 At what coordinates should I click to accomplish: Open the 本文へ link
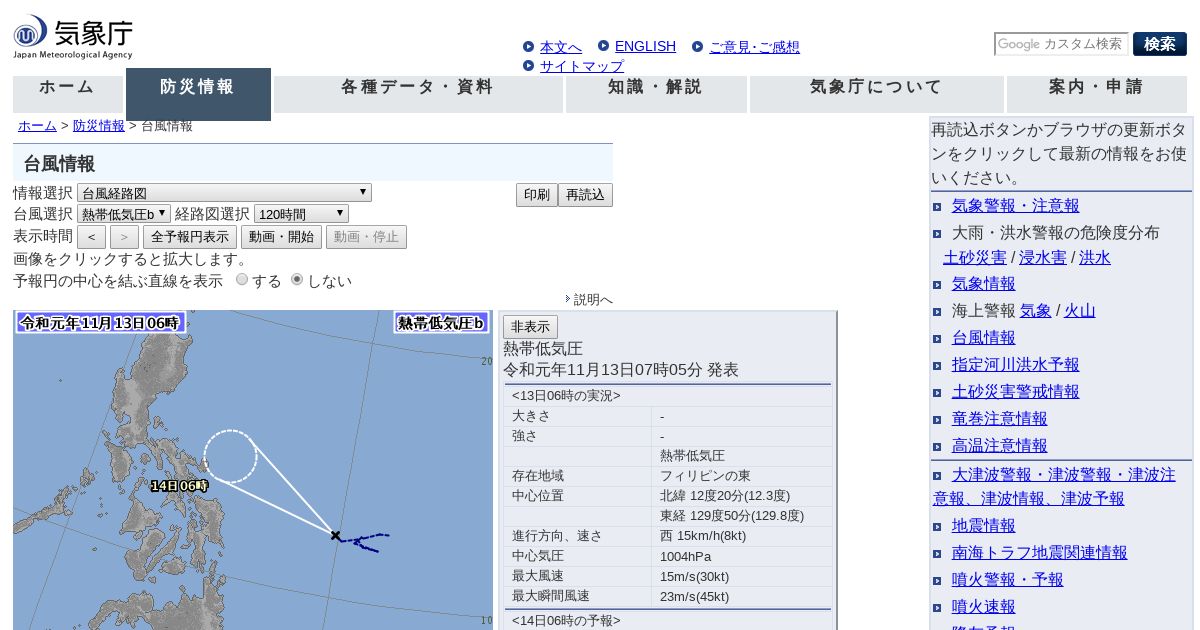(561, 47)
